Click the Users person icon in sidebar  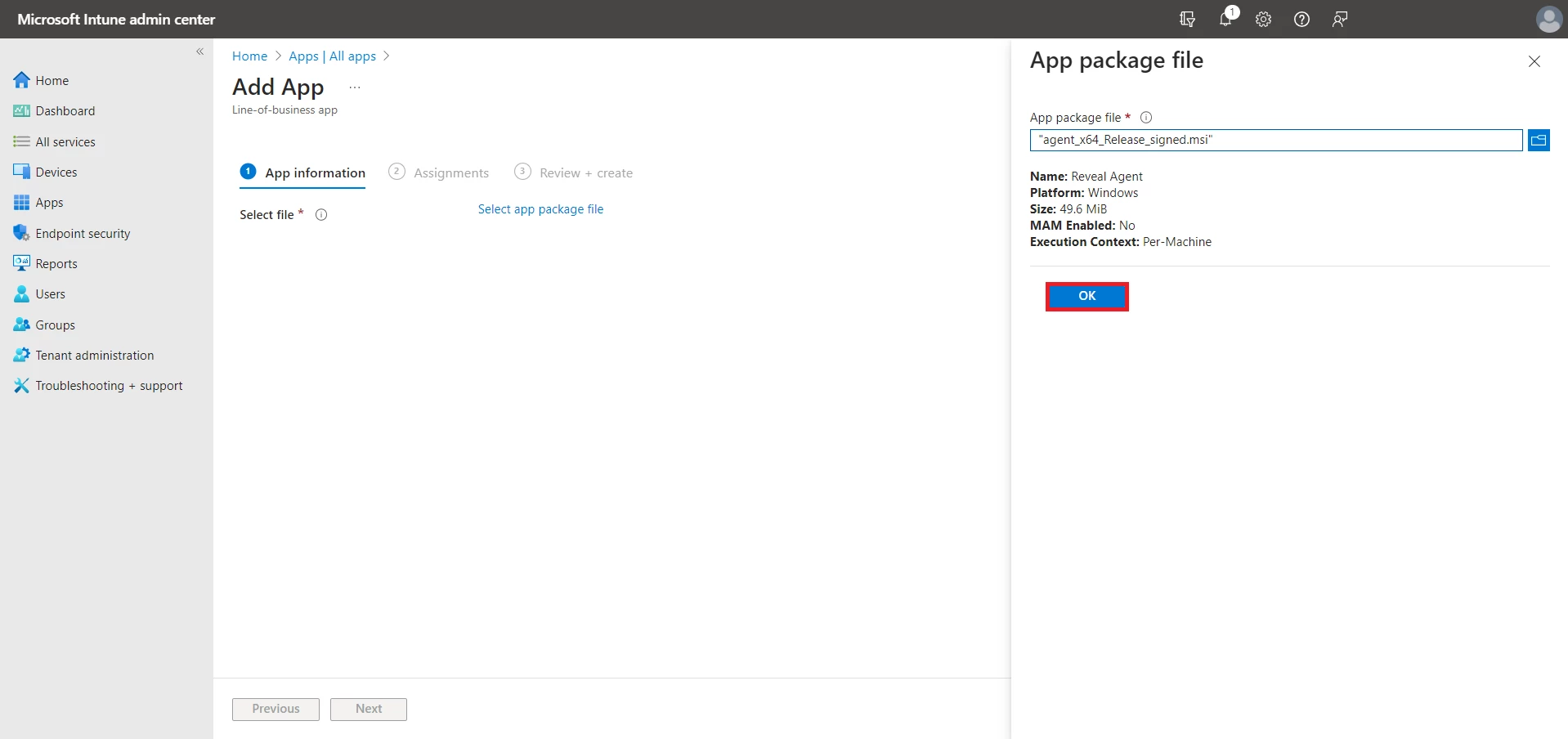[22, 293]
